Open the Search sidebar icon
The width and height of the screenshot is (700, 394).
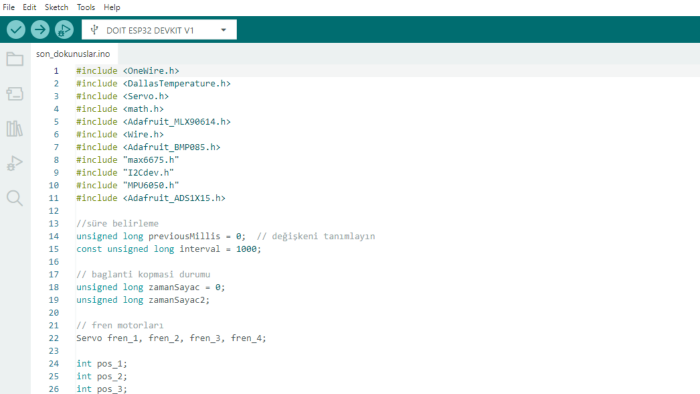(15, 198)
